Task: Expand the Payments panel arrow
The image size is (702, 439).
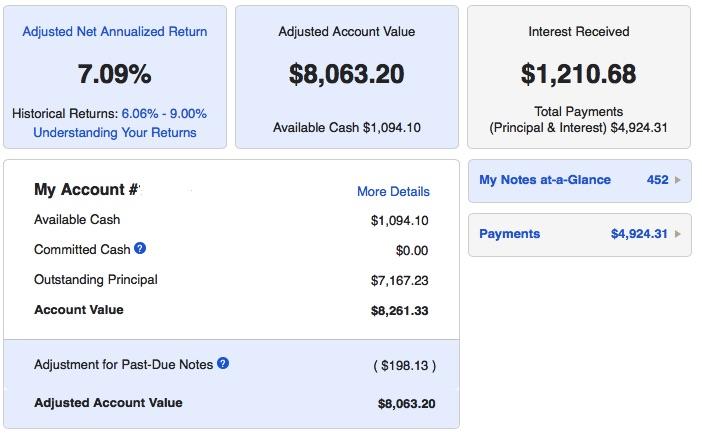Action: [678, 234]
